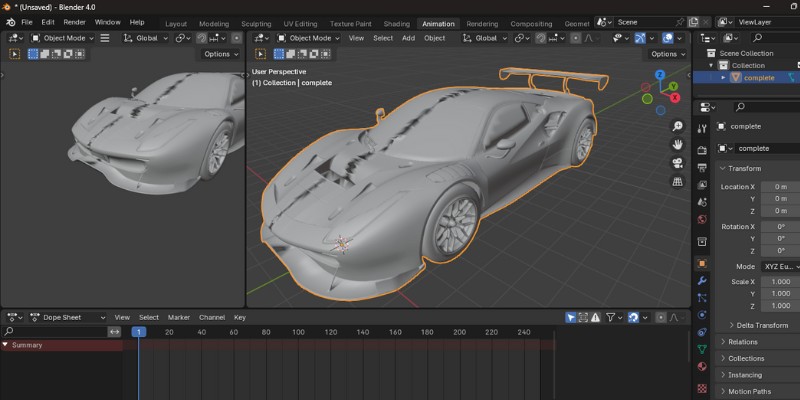Click the navigation gizmo Z axis
The width and height of the screenshot is (800, 400).
(x=660, y=74)
